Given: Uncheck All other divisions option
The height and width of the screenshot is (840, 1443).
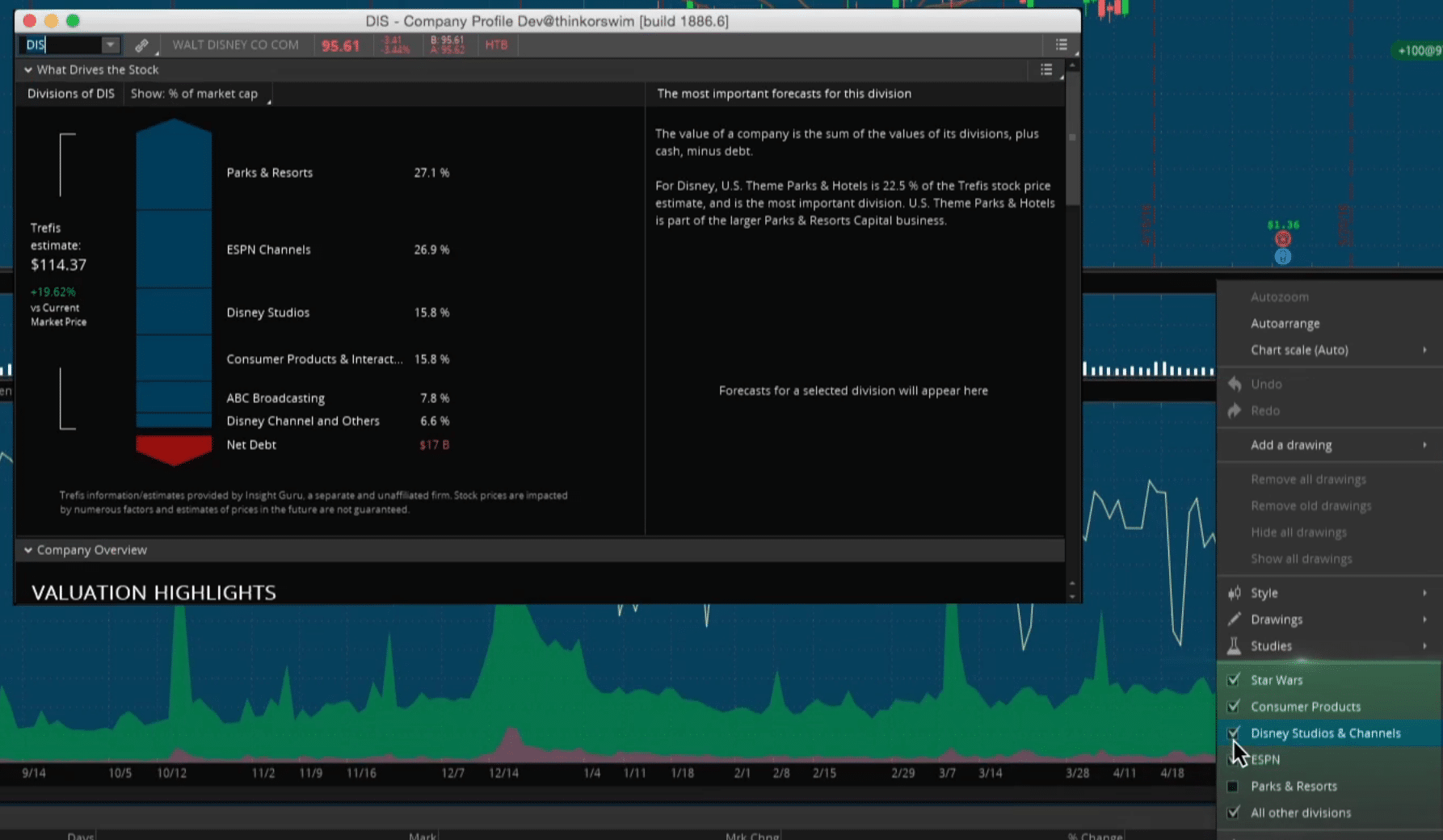Looking at the screenshot, I should (1233, 813).
